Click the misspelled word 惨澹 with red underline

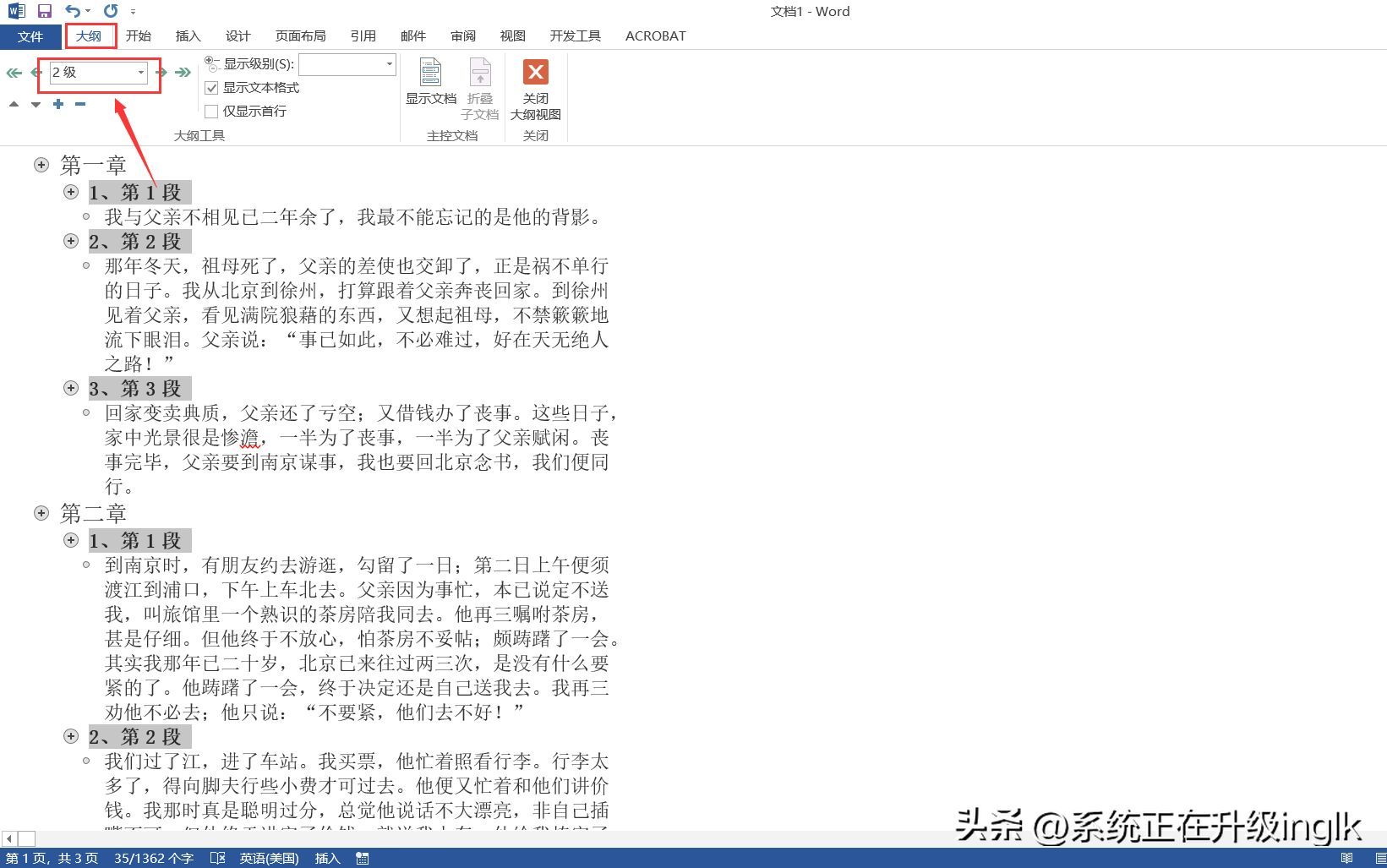tap(240, 438)
